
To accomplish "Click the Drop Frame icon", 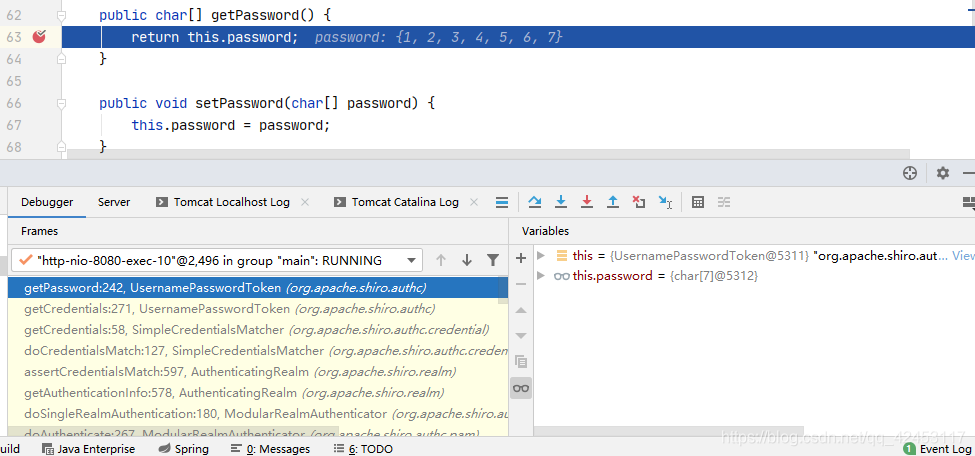I will 639,202.
